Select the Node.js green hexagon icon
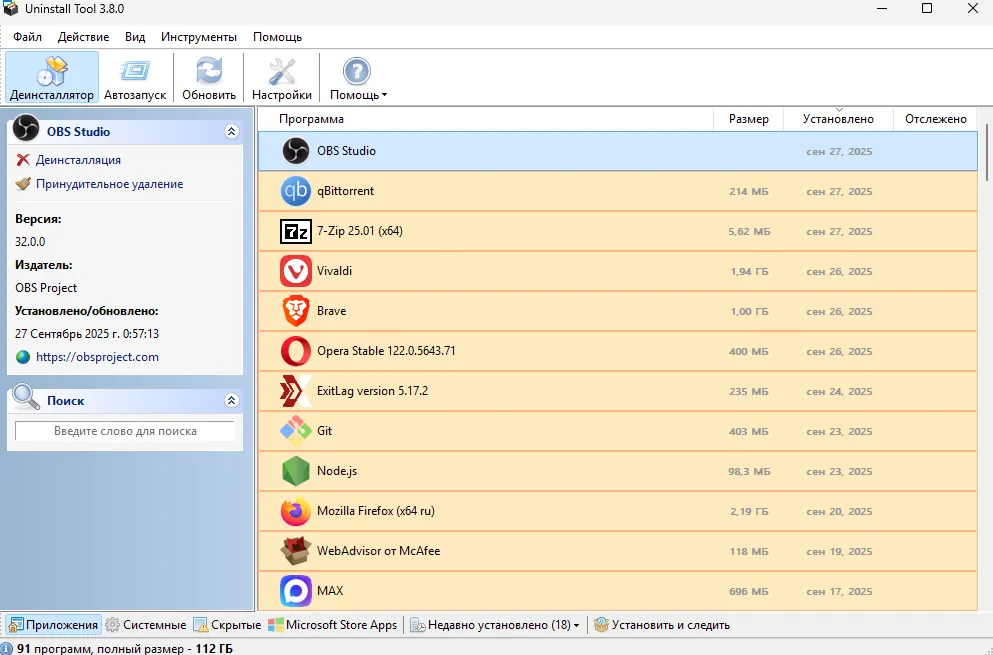Screen dimensions: 993x655 [296, 471]
